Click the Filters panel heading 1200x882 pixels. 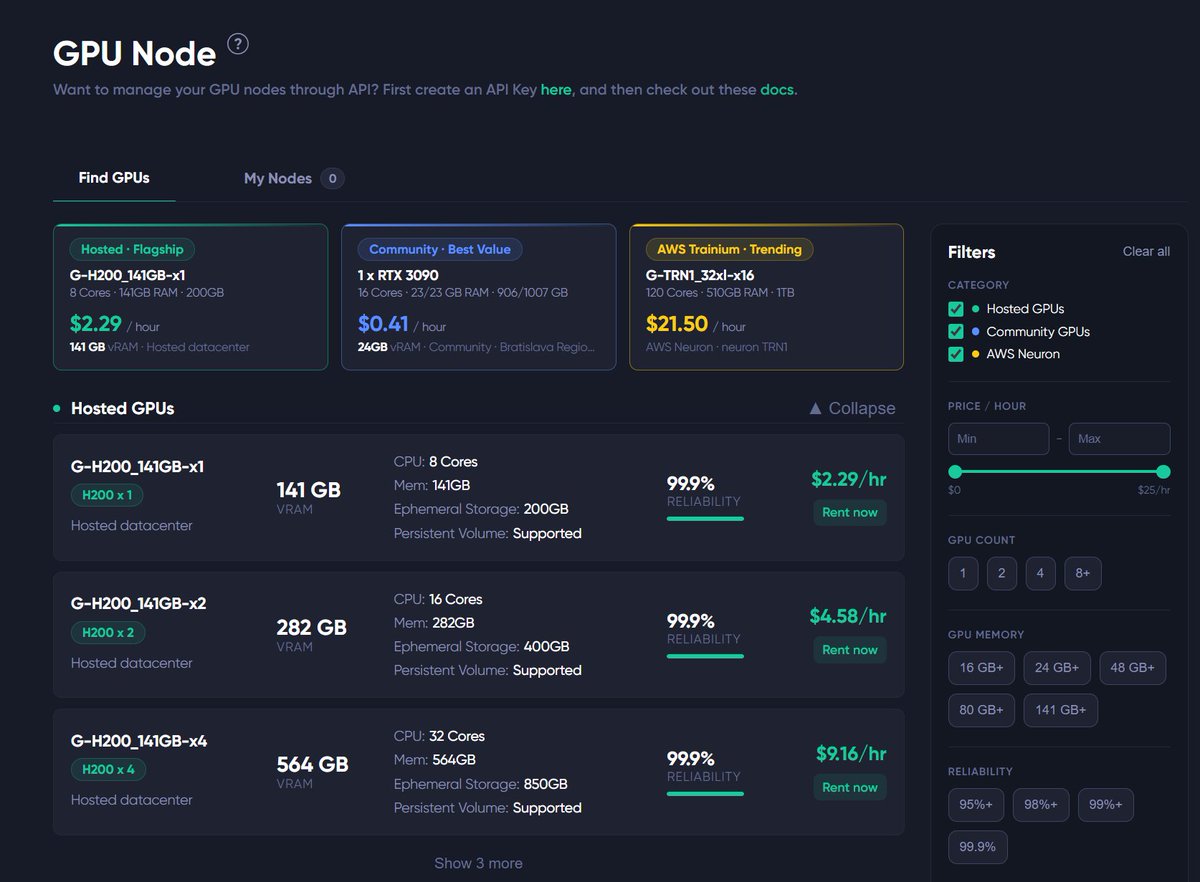(x=972, y=252)
